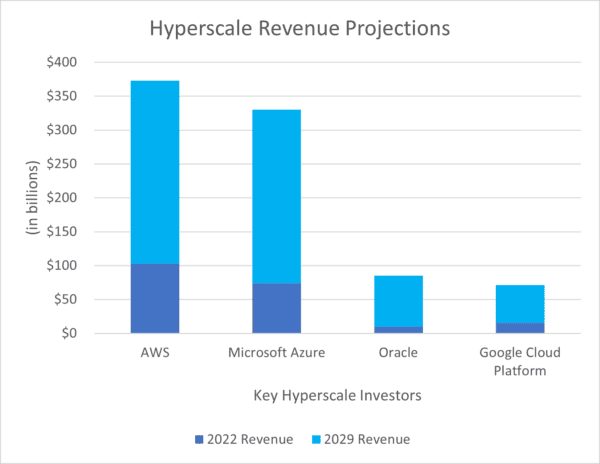Click Google Cloud Platform 2029 bar segment
This screenshot has height=464, width=600.
coord(520,304)
